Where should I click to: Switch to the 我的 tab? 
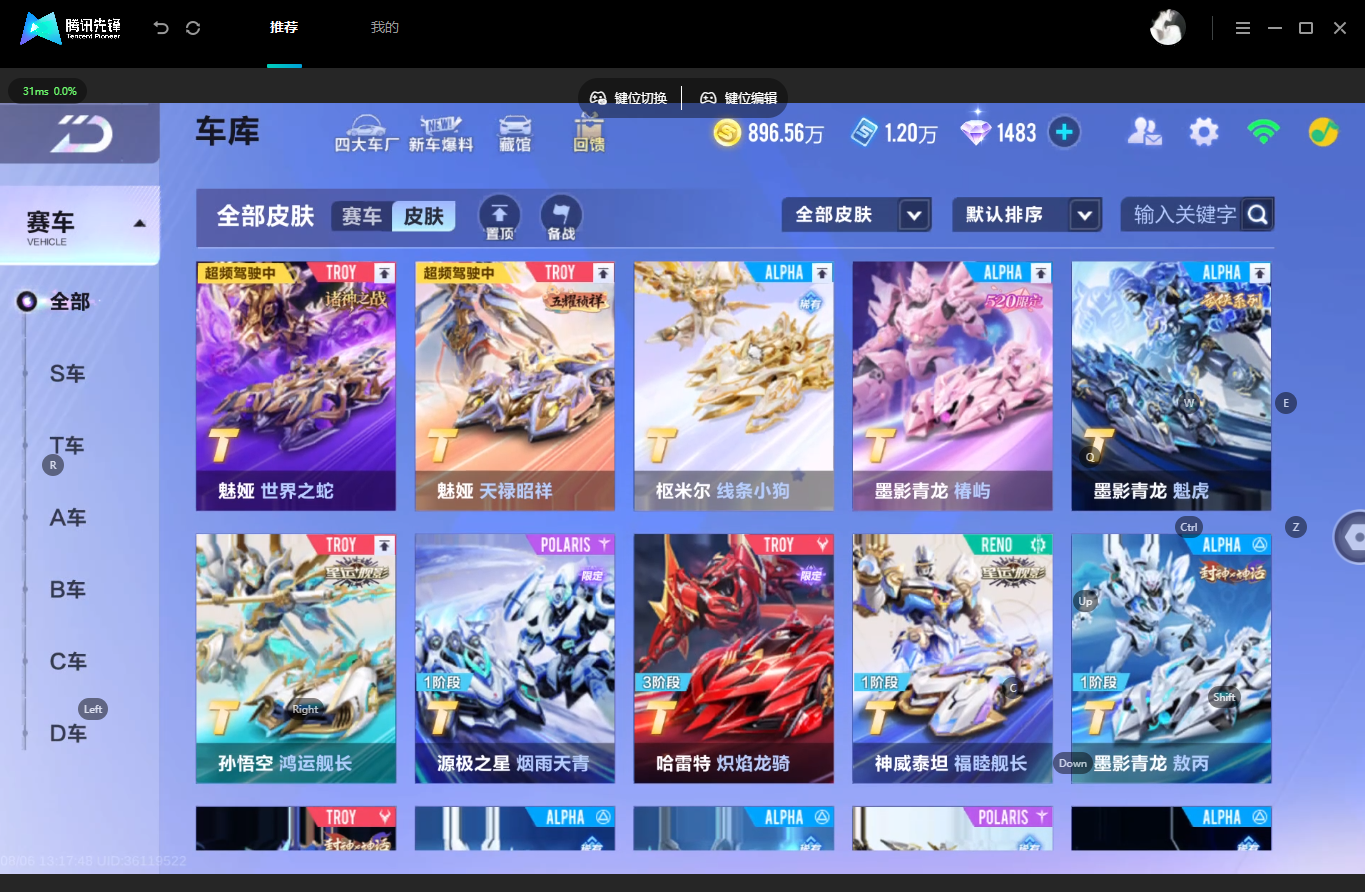pos(385,28)
